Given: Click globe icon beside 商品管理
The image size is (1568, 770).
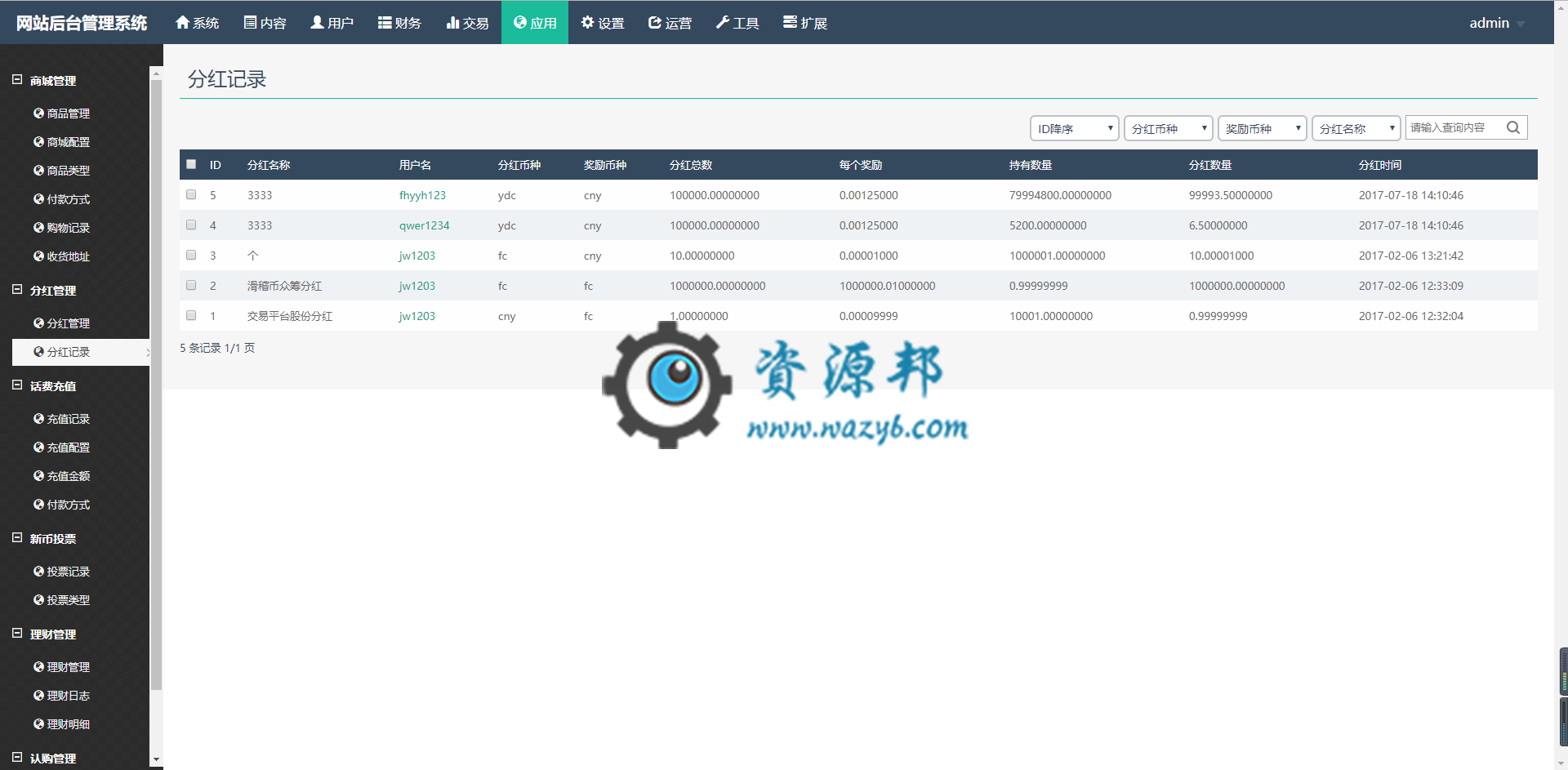Looking at the screenshot, I should (x=38, y=113).
